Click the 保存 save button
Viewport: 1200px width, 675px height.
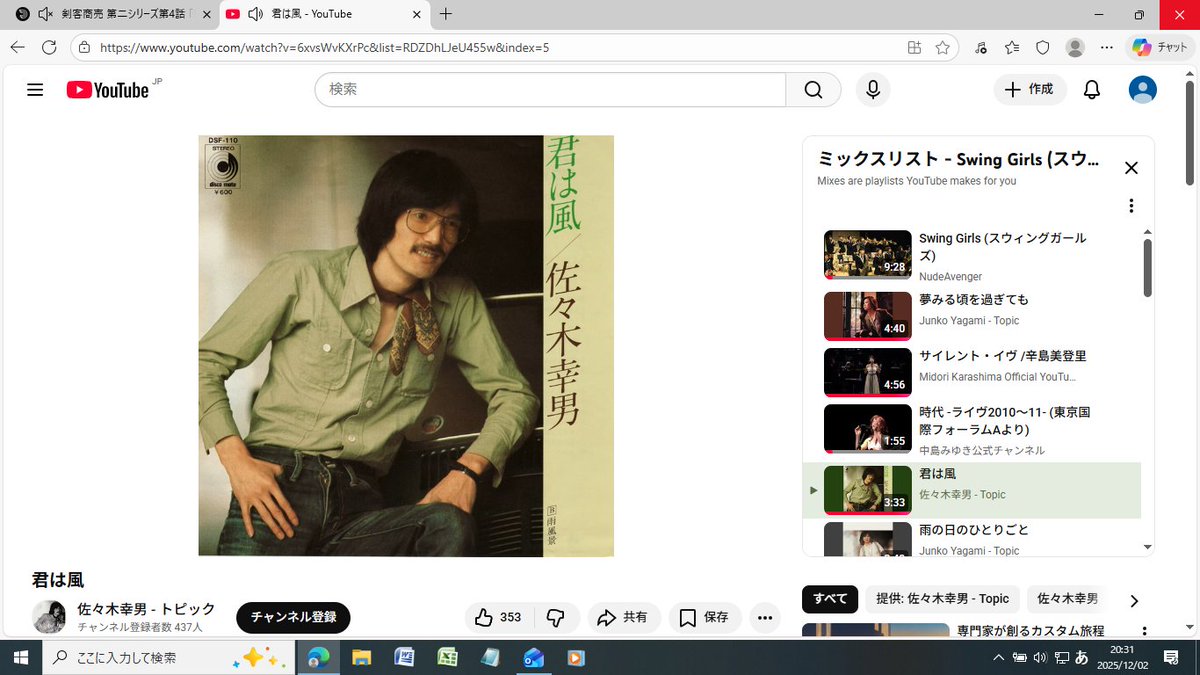point(705,618)
